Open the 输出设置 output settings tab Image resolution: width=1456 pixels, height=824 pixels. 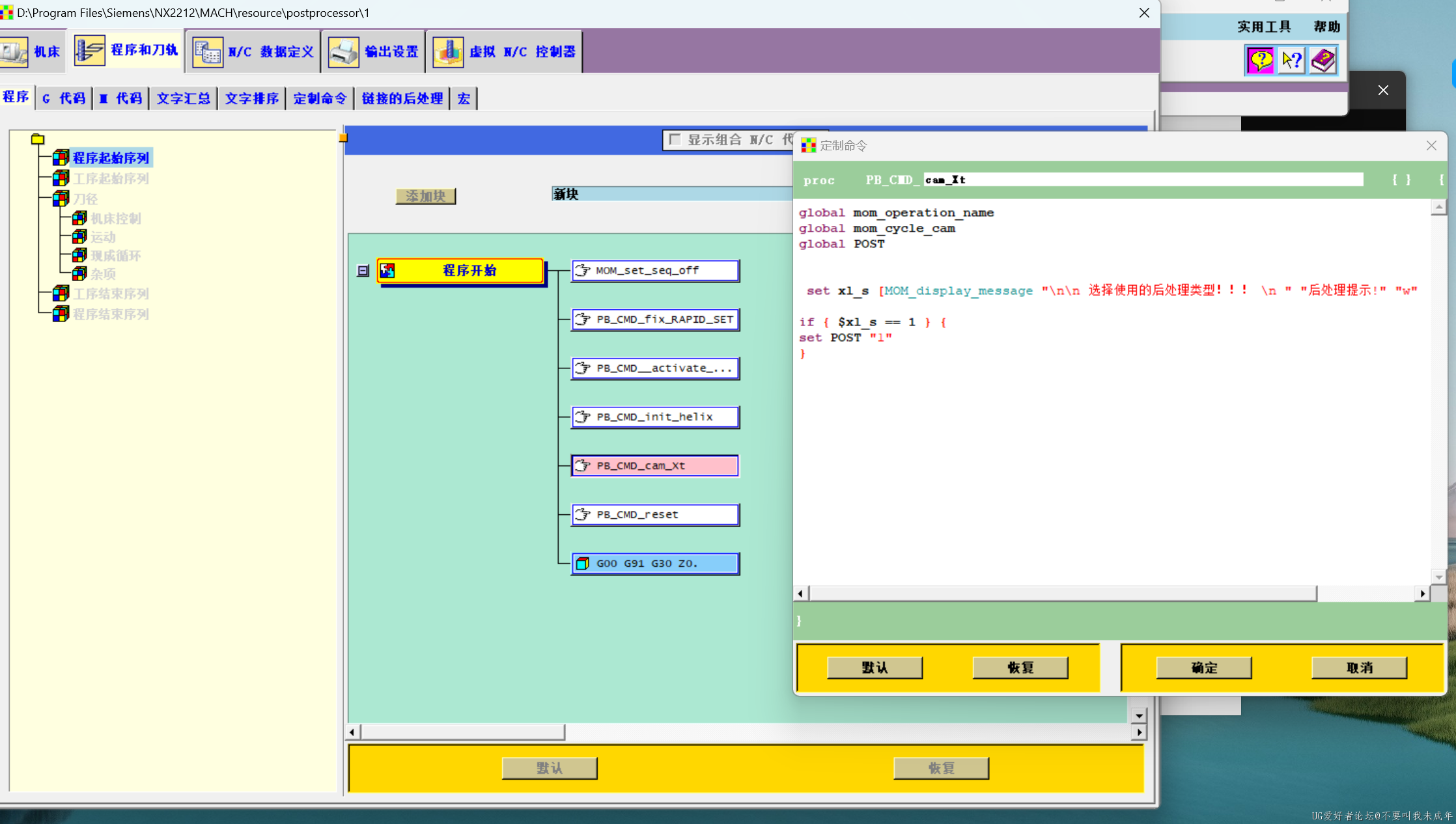coord(374,51)
